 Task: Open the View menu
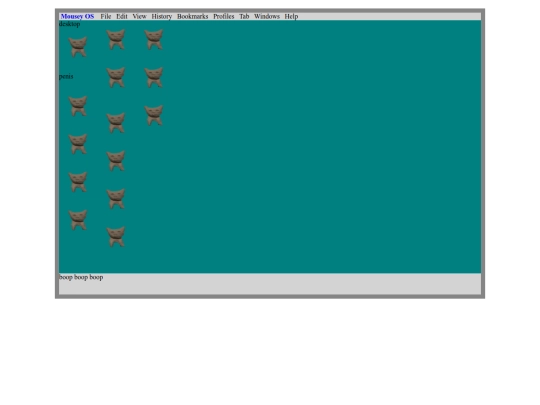coord(139,17)
